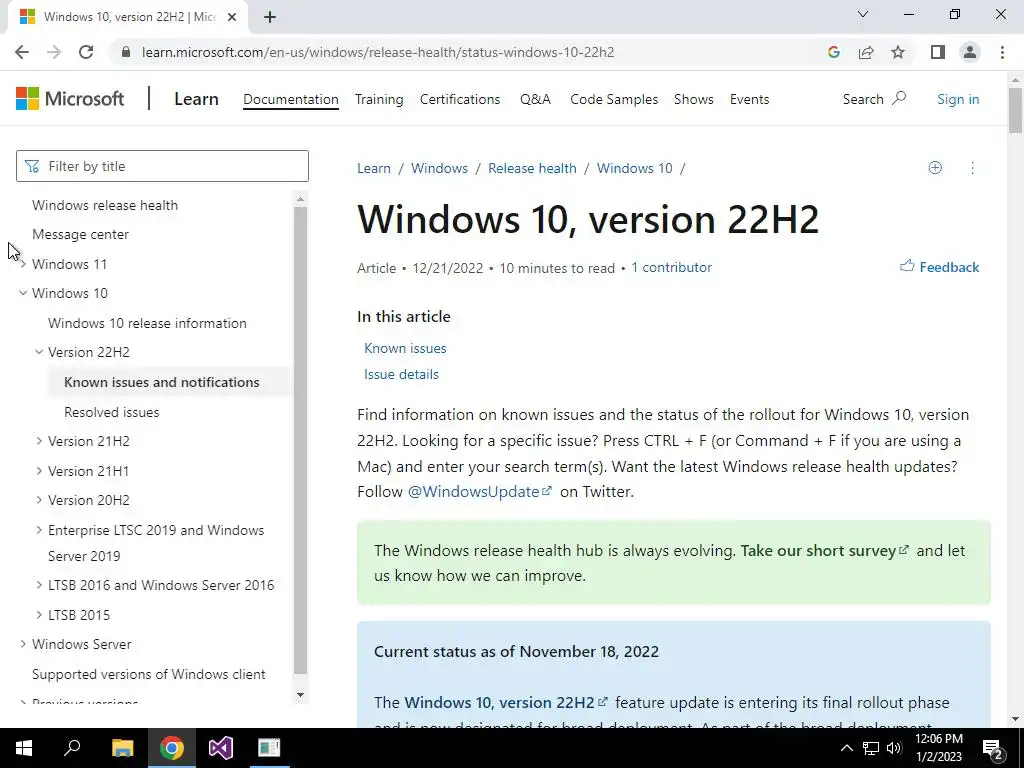Reload the page with the refresh icon
The height and width of the screenshot is (768, 1024).
coord(86,52)
